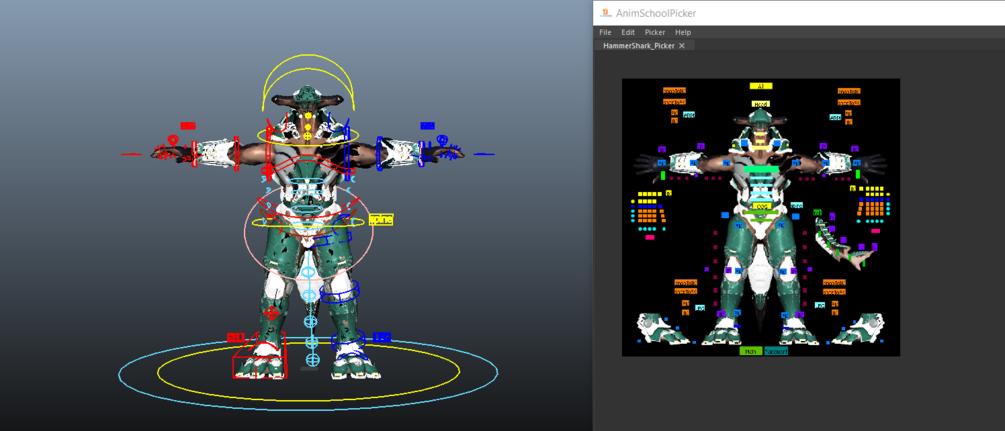
Task: Click the cyan spine label button in picker
Action: pyautogui.click(x=797, y=205)
